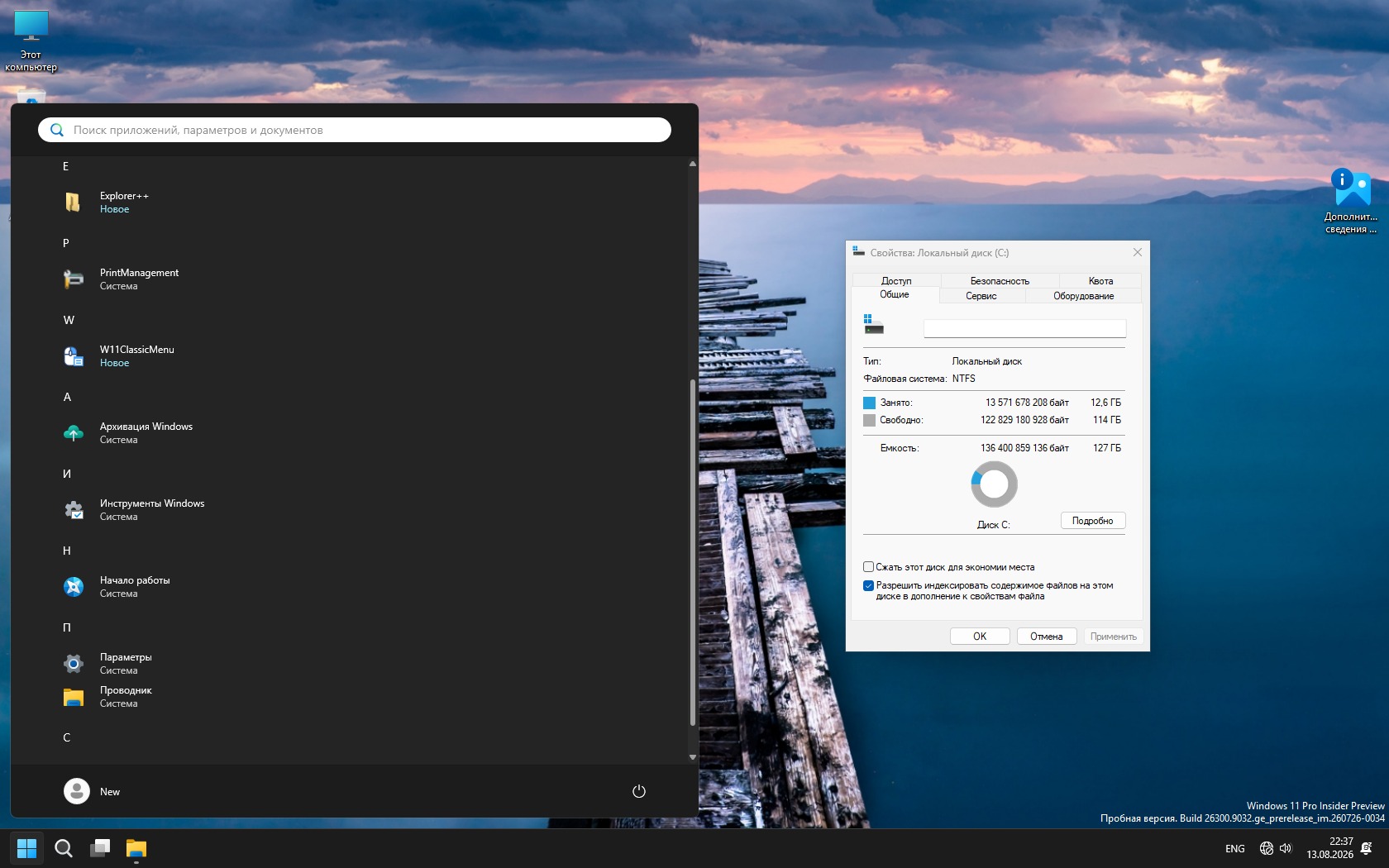
Task: Focus the Start menu search box
Action: 355,130
